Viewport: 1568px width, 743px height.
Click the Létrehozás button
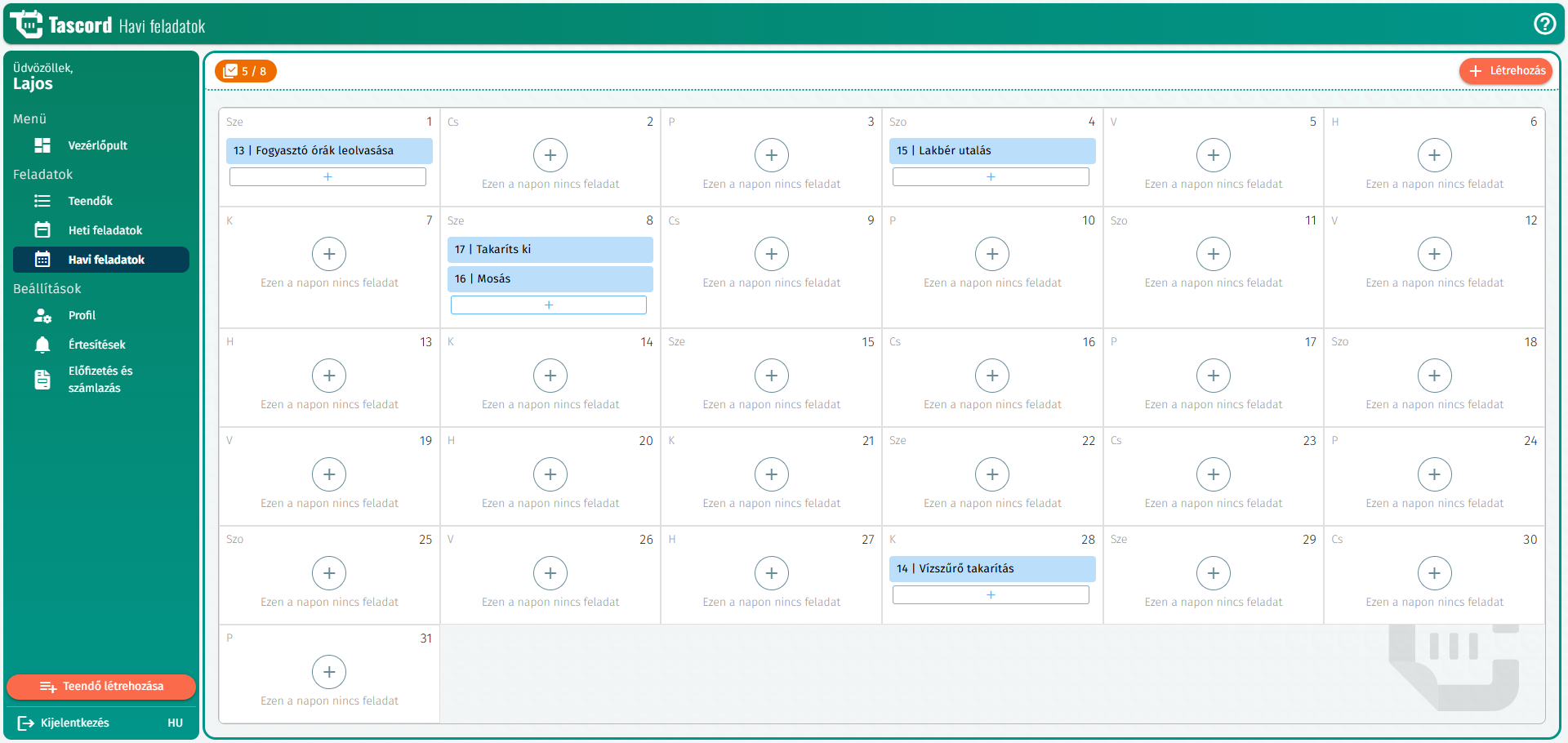pos(1507,71)
